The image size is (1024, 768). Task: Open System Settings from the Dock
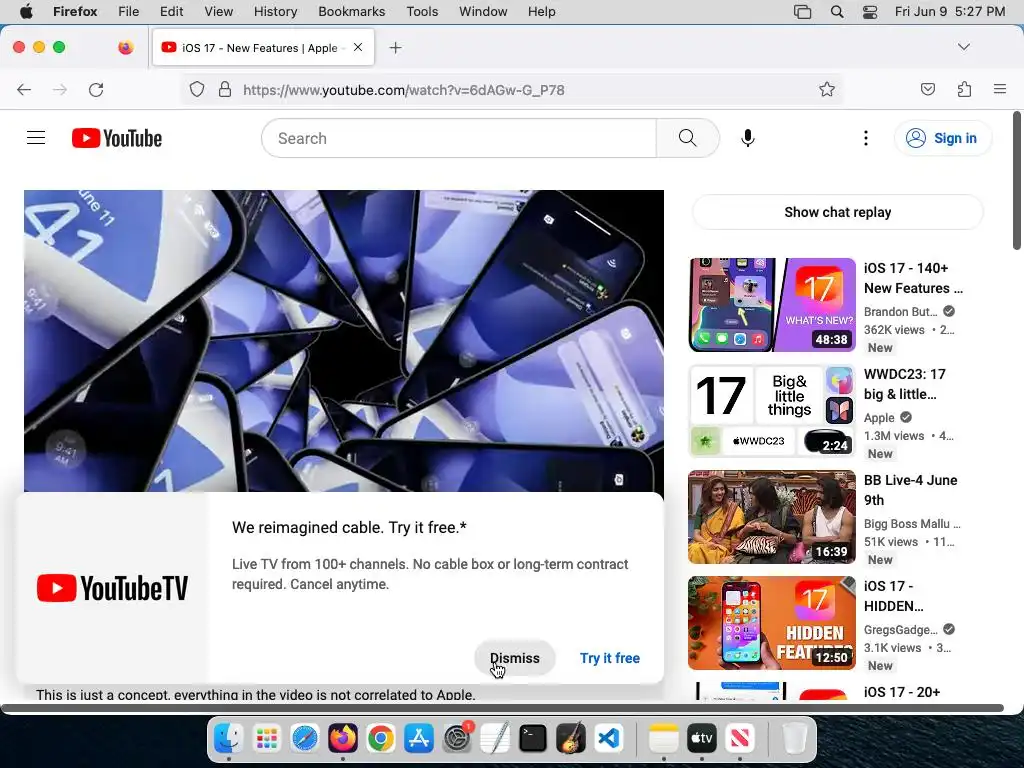tap(456, 739)
